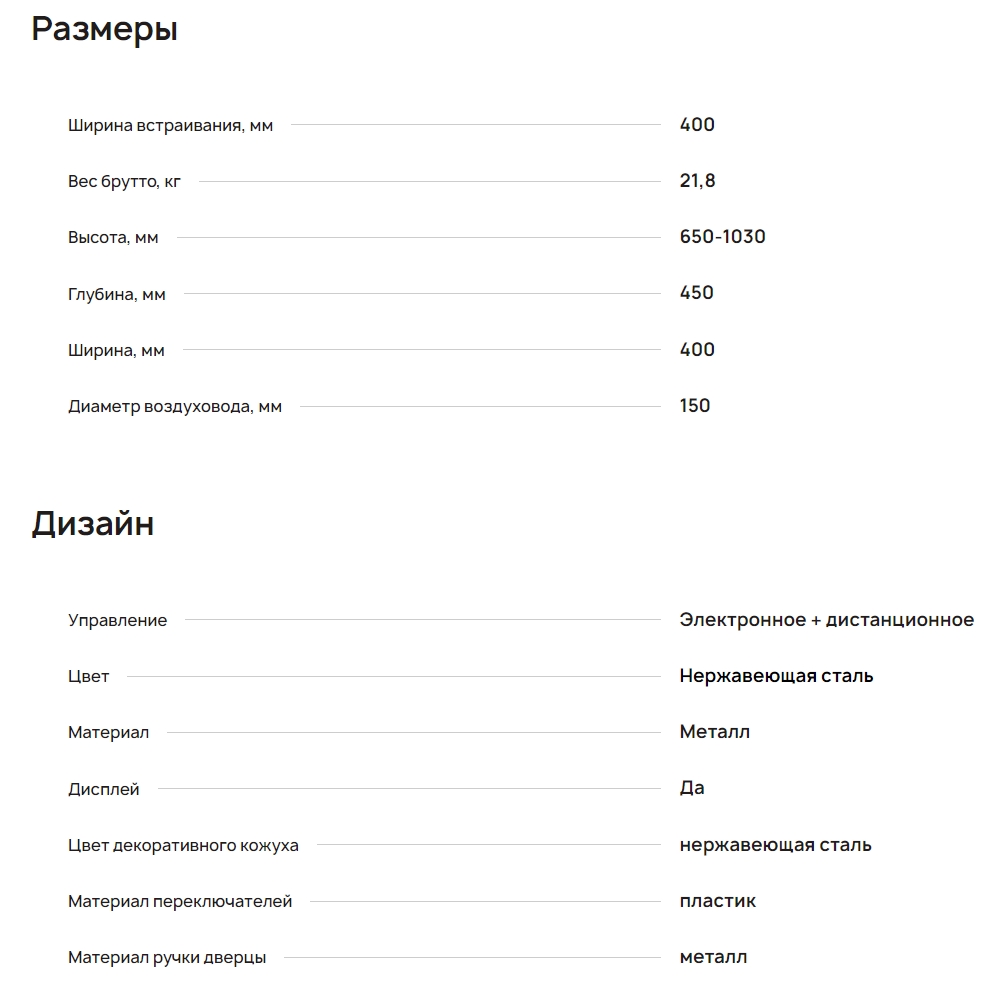Click the Глубина, мм label
Image resolution: width=995 pixels, height=992 pixels.
point(117,294)
